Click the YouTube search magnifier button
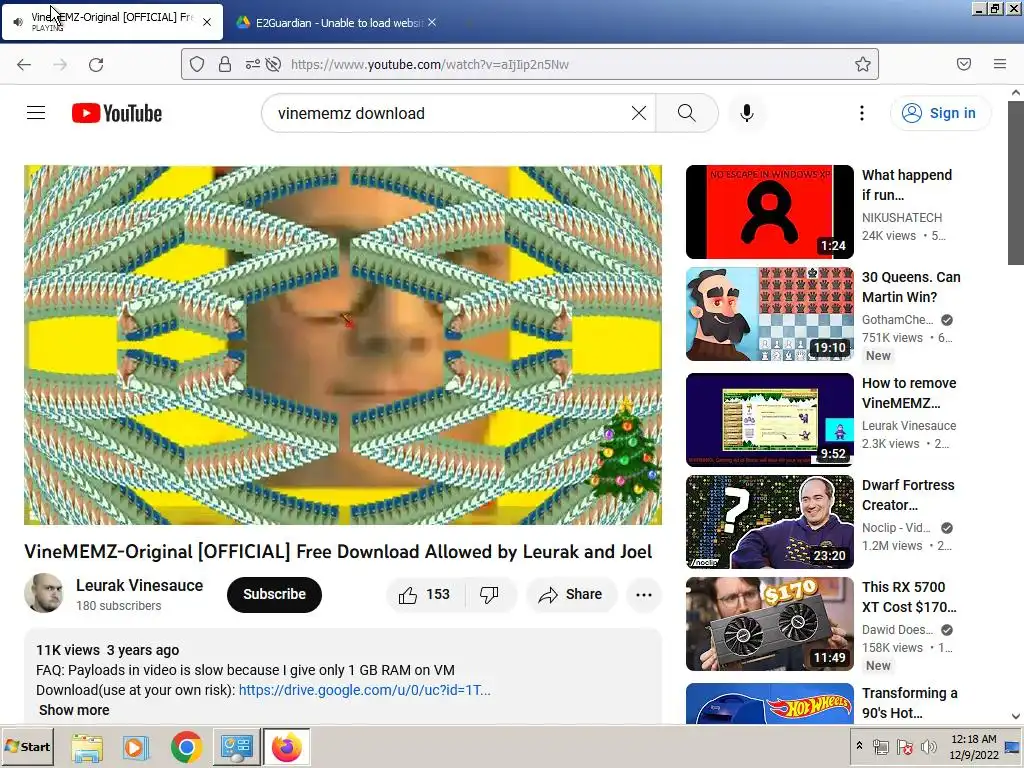1024x768 pixels. [686, 113]
